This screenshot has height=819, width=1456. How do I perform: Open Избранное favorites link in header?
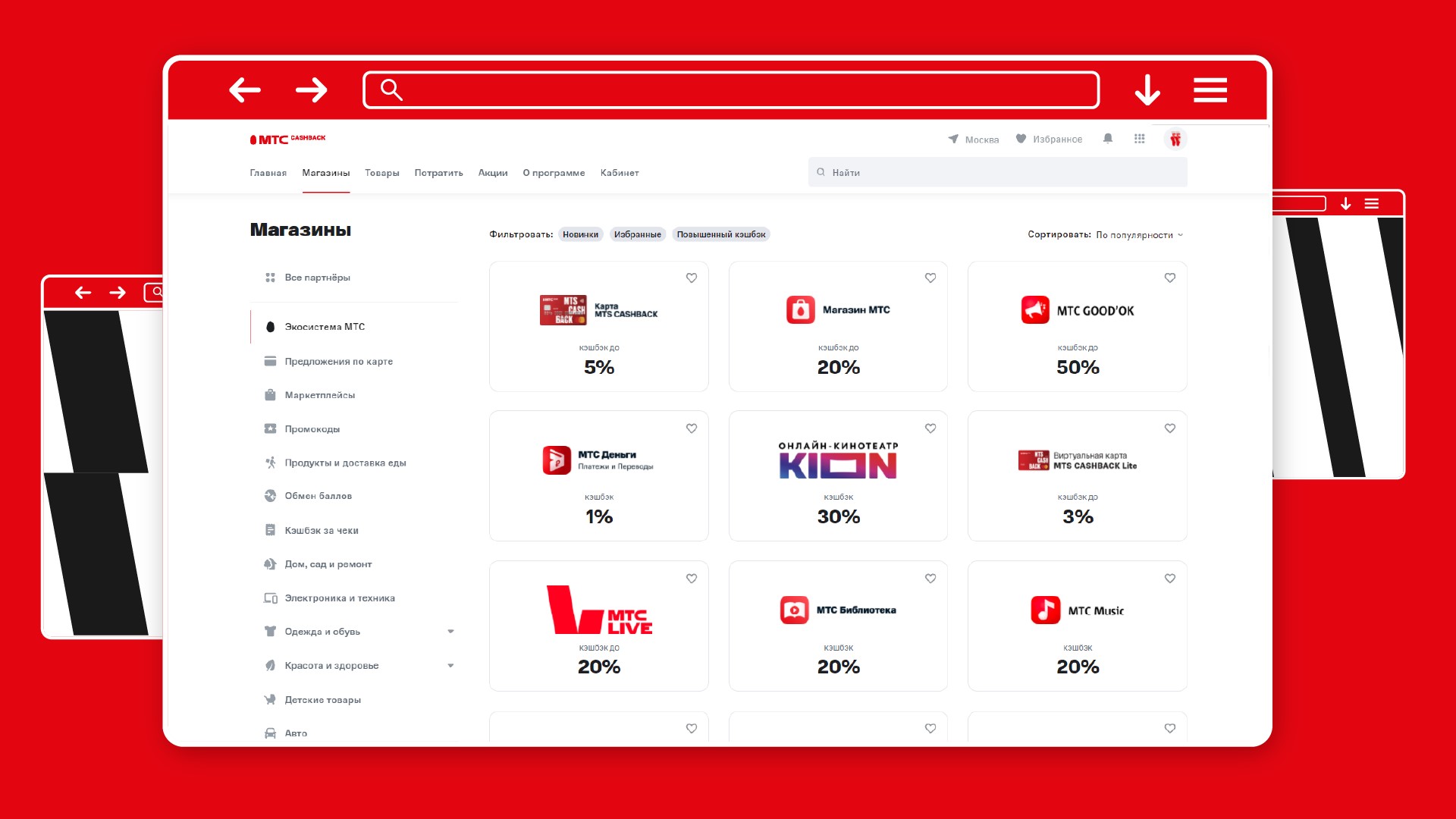click(x=1049, y=140)
